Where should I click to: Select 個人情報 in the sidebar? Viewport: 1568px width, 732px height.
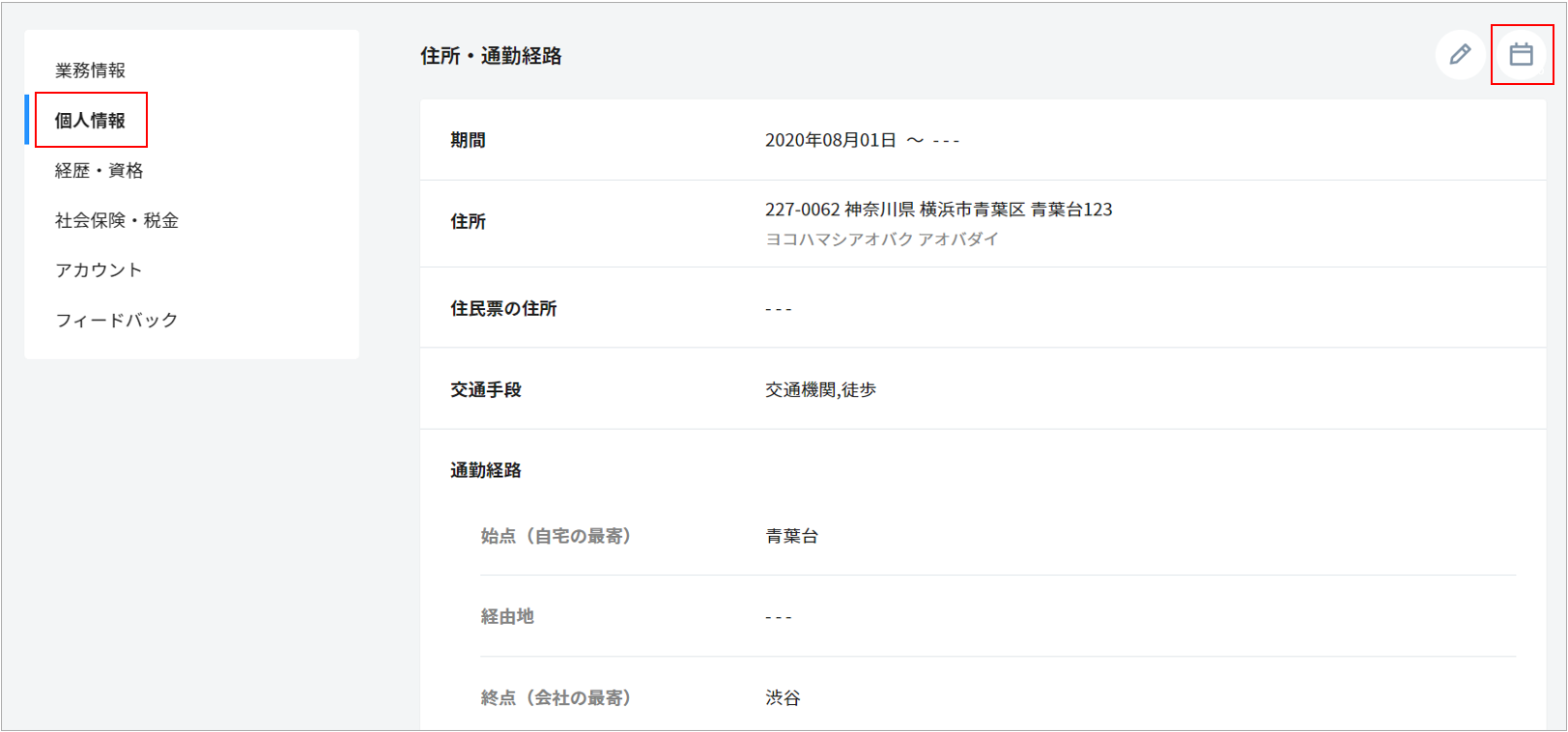click(90, 121)
